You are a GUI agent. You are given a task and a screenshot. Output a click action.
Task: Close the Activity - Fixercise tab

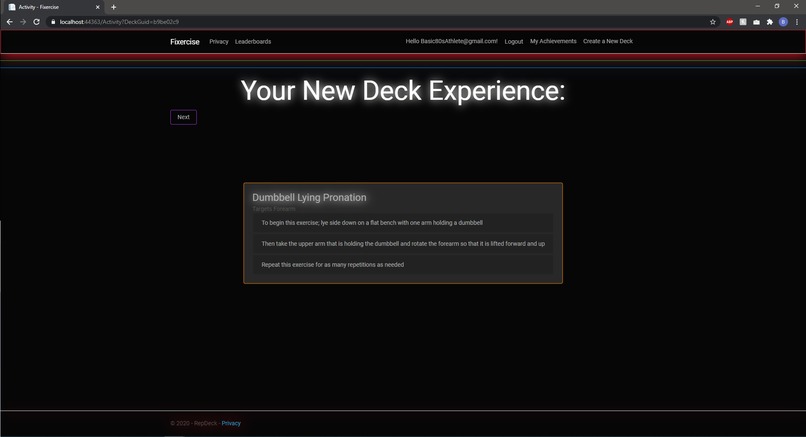tap(98, 7)
